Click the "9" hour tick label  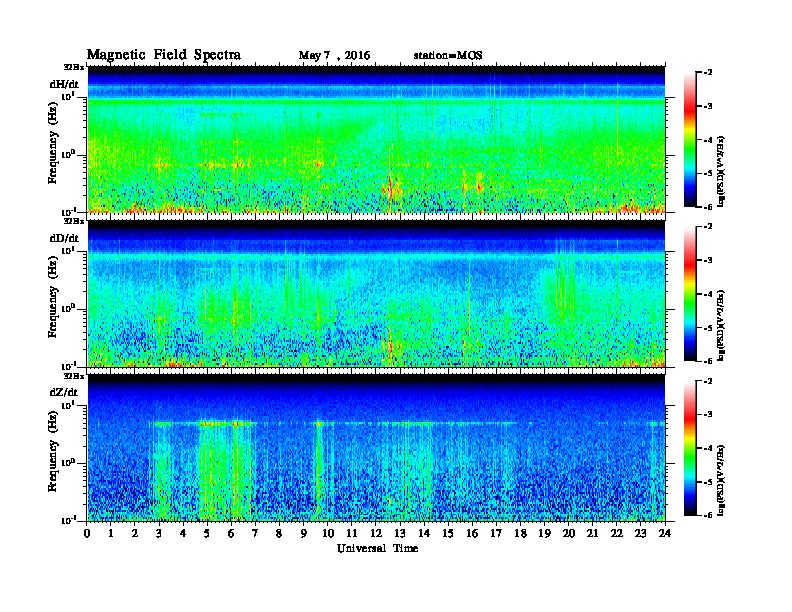[x=304, y=533]
